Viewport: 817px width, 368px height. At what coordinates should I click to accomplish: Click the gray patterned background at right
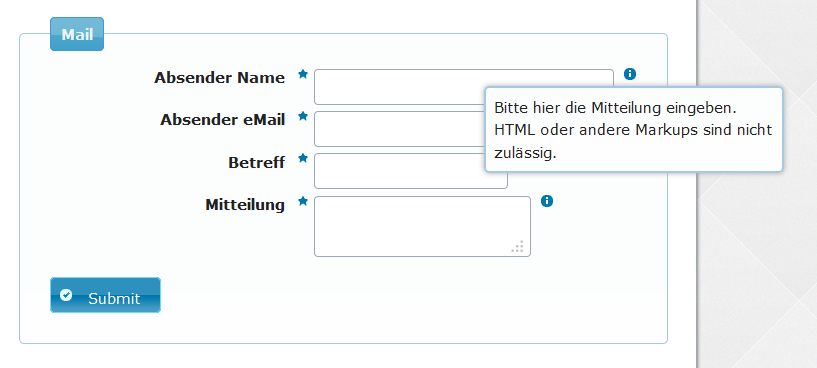(x=757, y=261)
